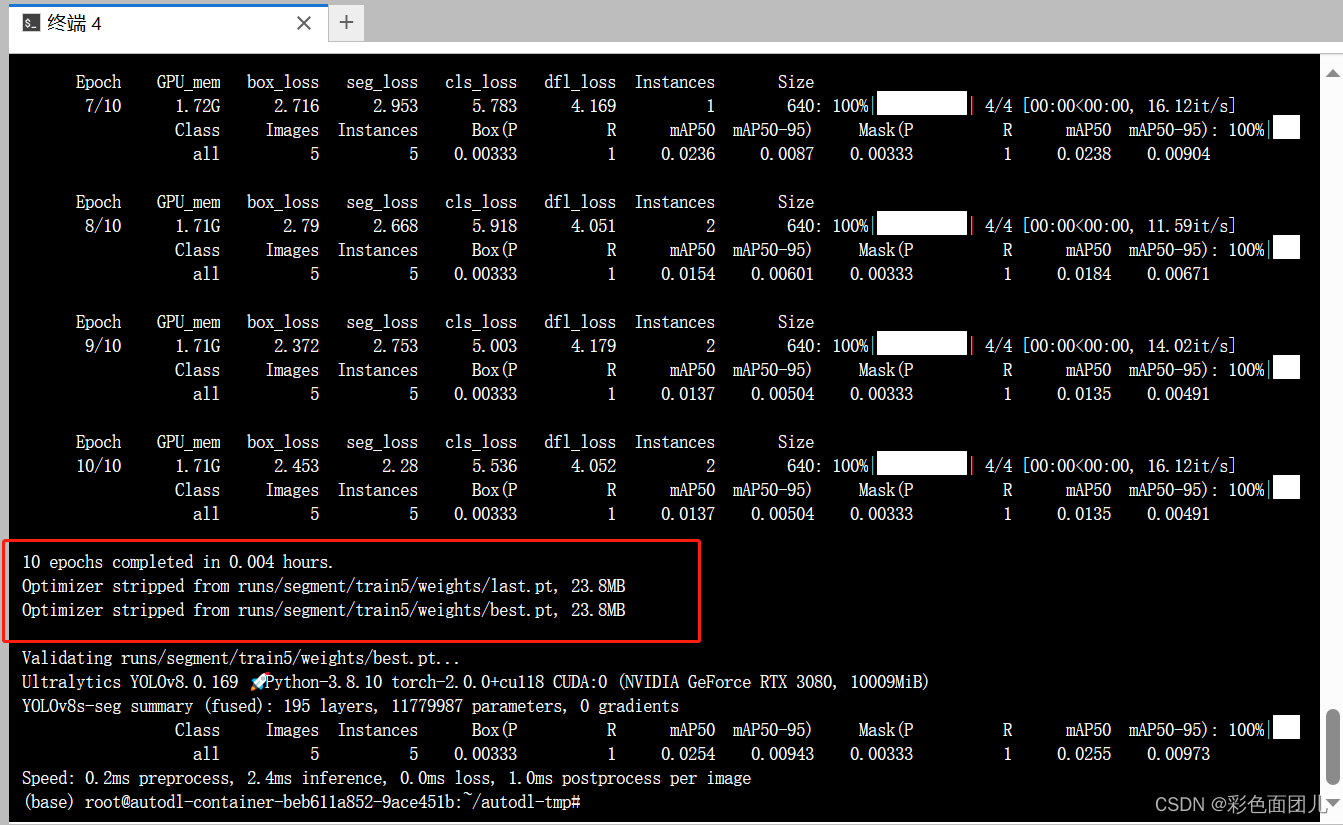
Task: Click the box_loss value '2.453'
Action: click(297, 466)
